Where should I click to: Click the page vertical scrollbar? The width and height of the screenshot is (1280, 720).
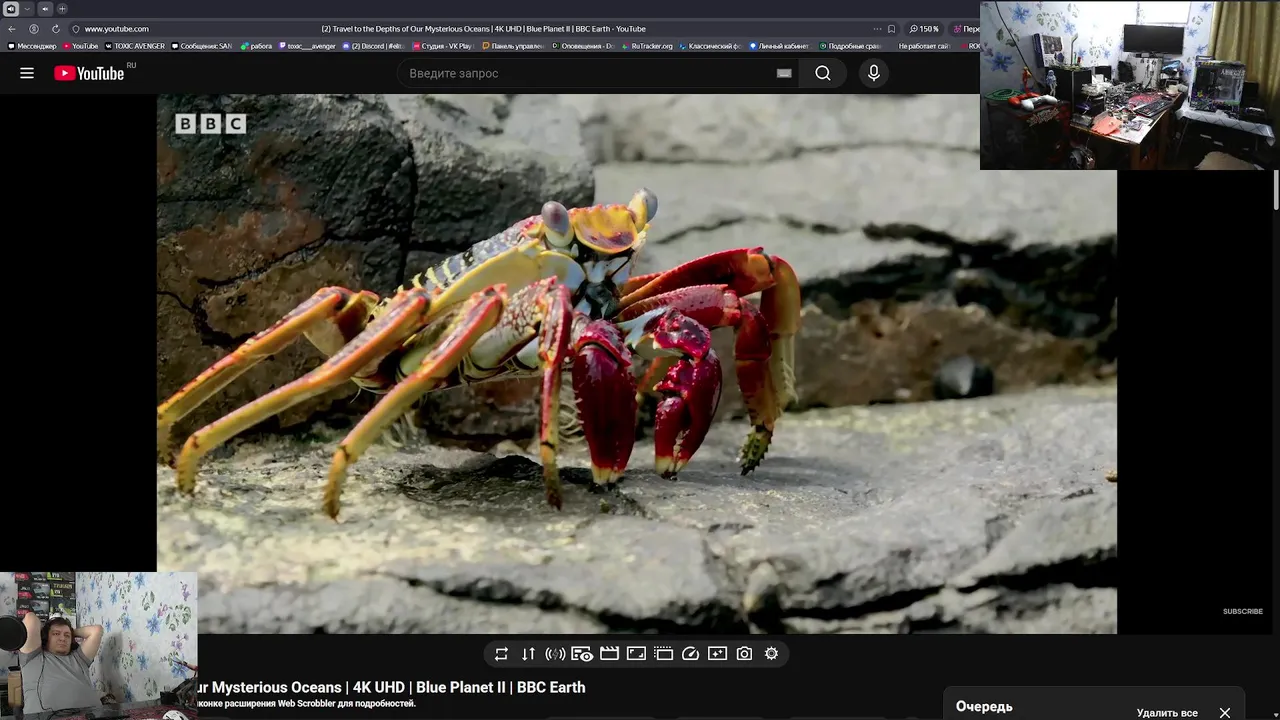(x=1276, y=190)
